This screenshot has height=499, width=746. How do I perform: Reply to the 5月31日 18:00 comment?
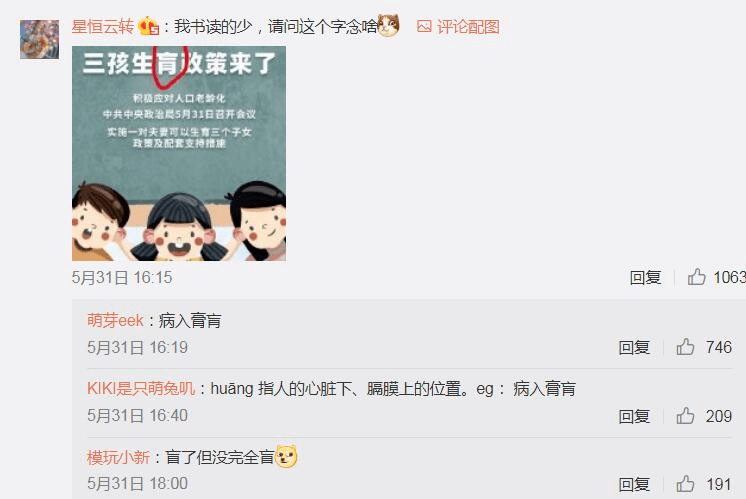(634, 485)
